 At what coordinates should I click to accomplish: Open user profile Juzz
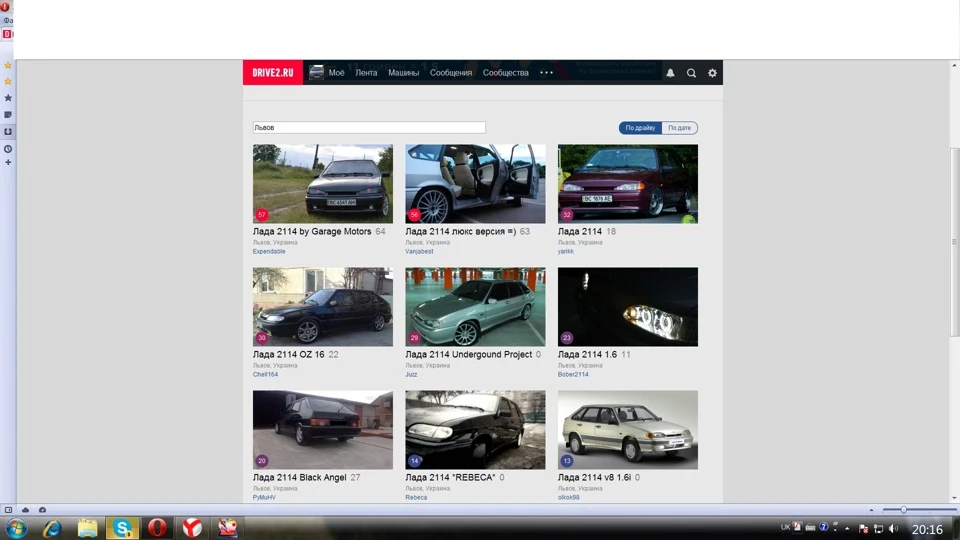coord(411,375)
